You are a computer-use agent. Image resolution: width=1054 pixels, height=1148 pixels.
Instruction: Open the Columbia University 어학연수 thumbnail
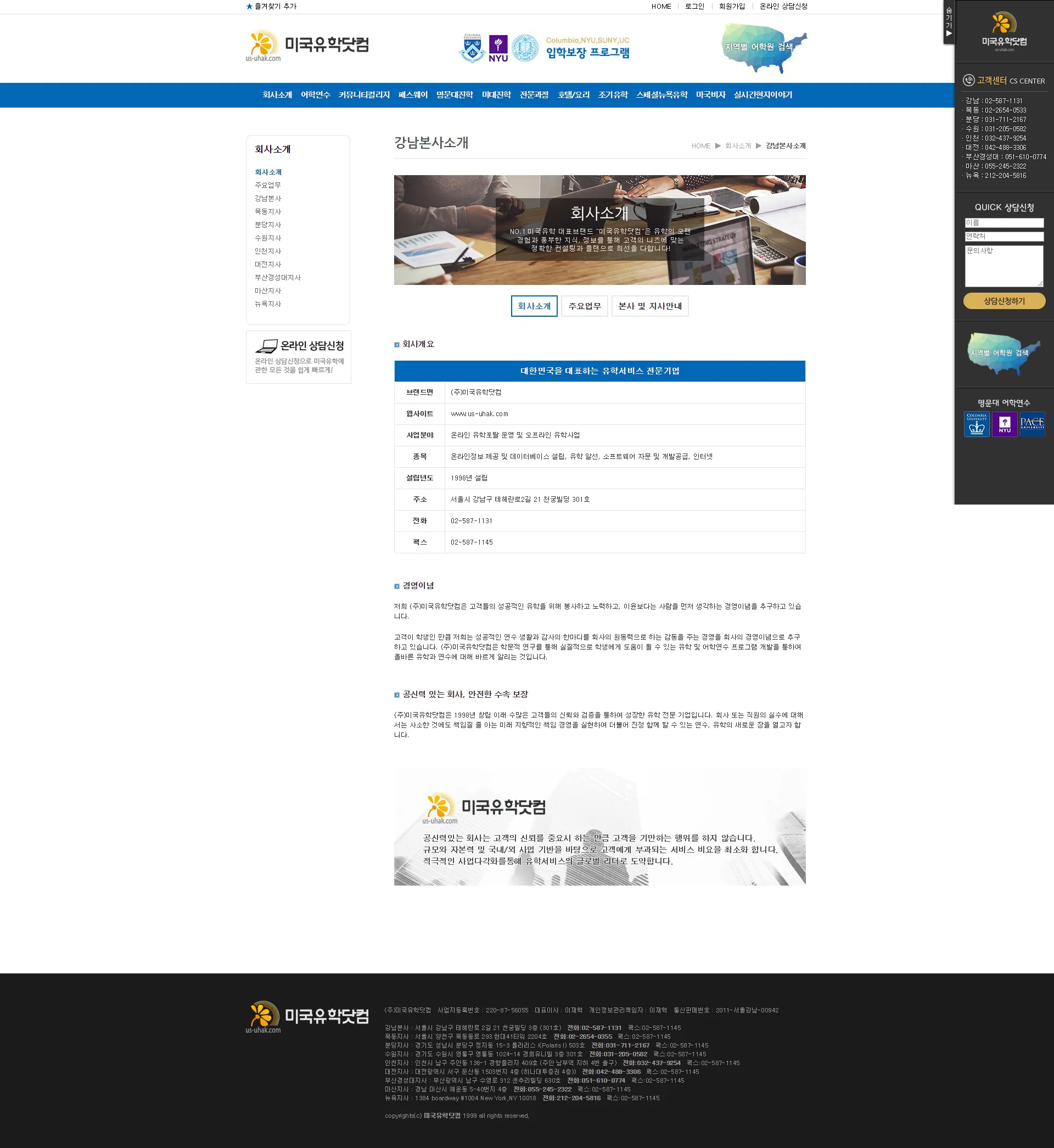tap(977, 424)
